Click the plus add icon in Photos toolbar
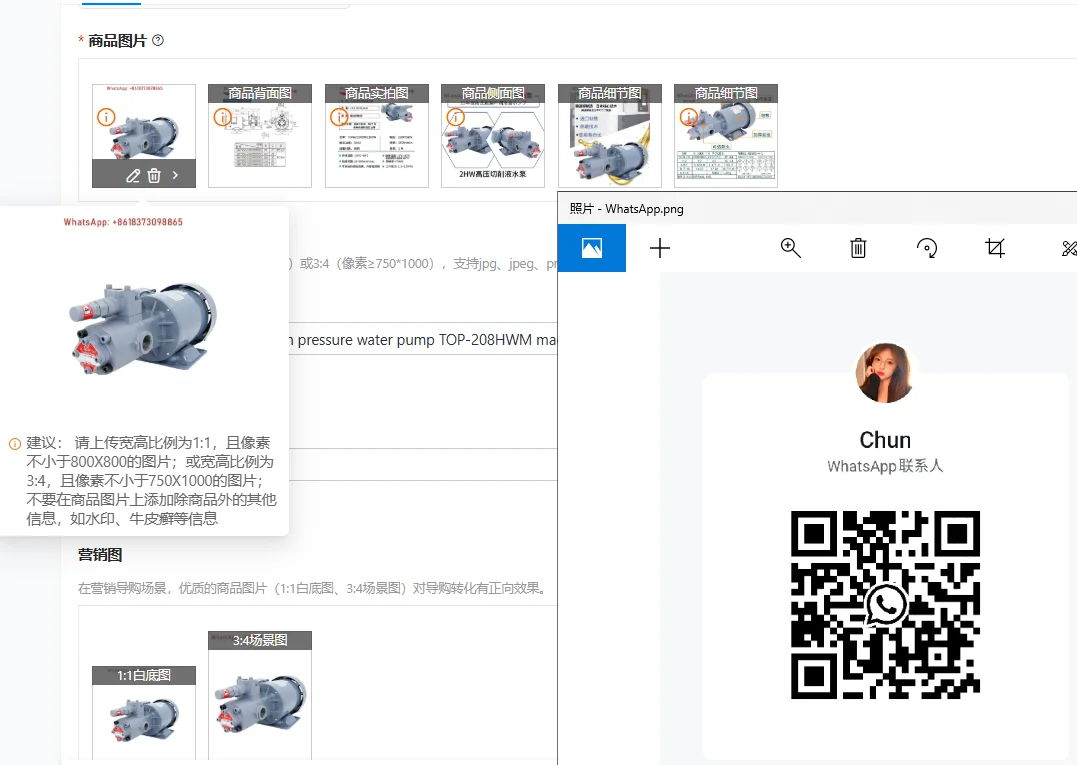The height and width of the screenshot is (765, 1077). click(x=659, y=248)
